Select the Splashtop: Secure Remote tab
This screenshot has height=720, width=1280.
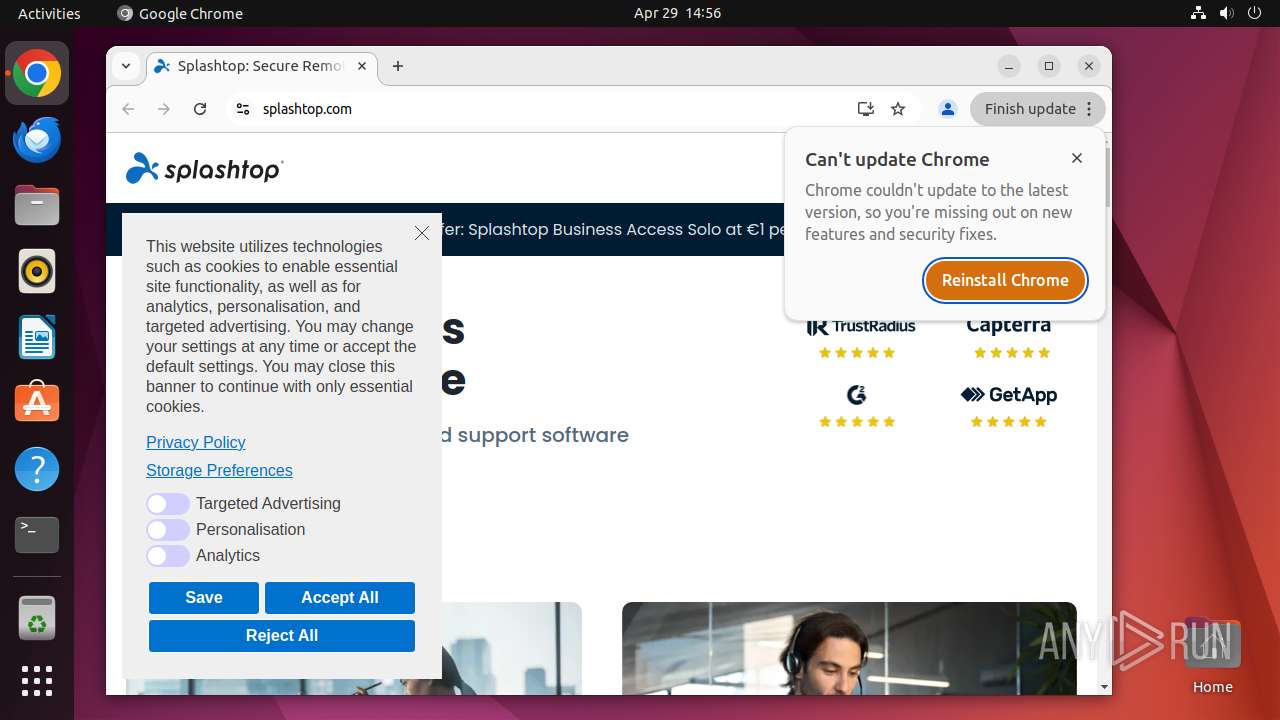coord(260,66)
